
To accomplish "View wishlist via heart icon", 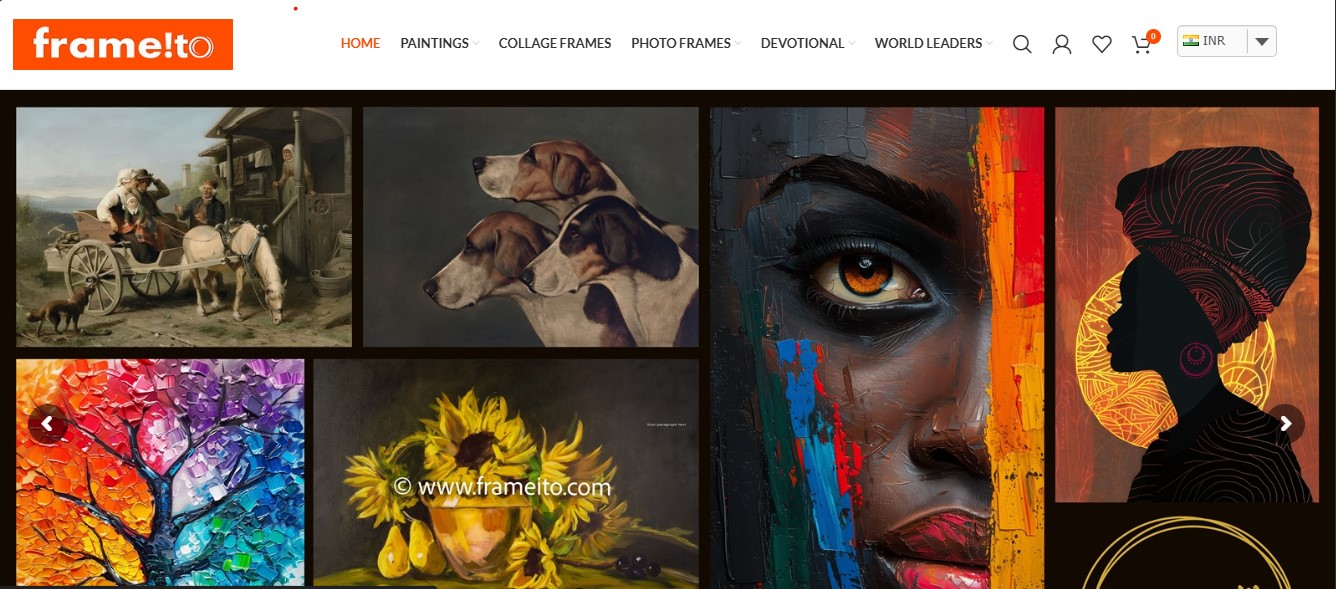I will pos(1102,44).
